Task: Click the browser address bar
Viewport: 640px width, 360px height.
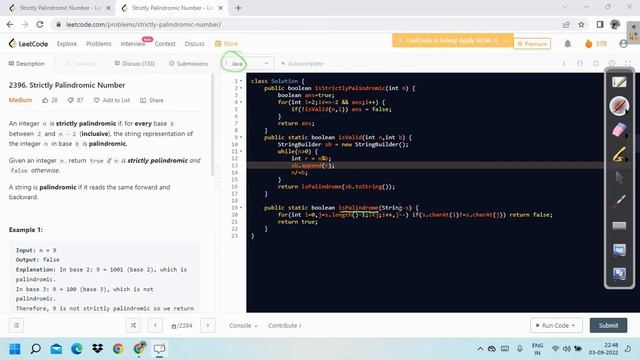Action: [x=306, y=24]
